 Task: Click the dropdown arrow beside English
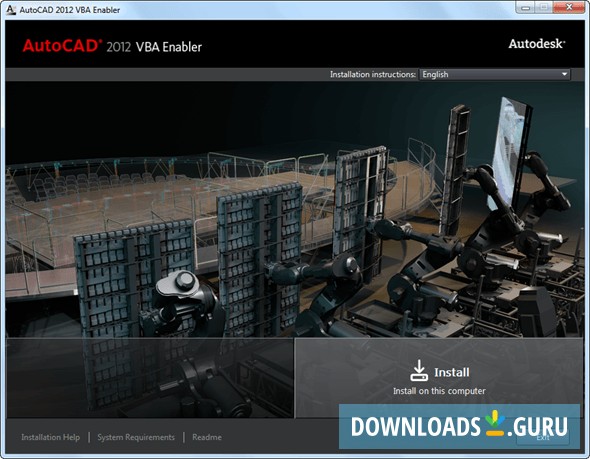coord(564,74)
